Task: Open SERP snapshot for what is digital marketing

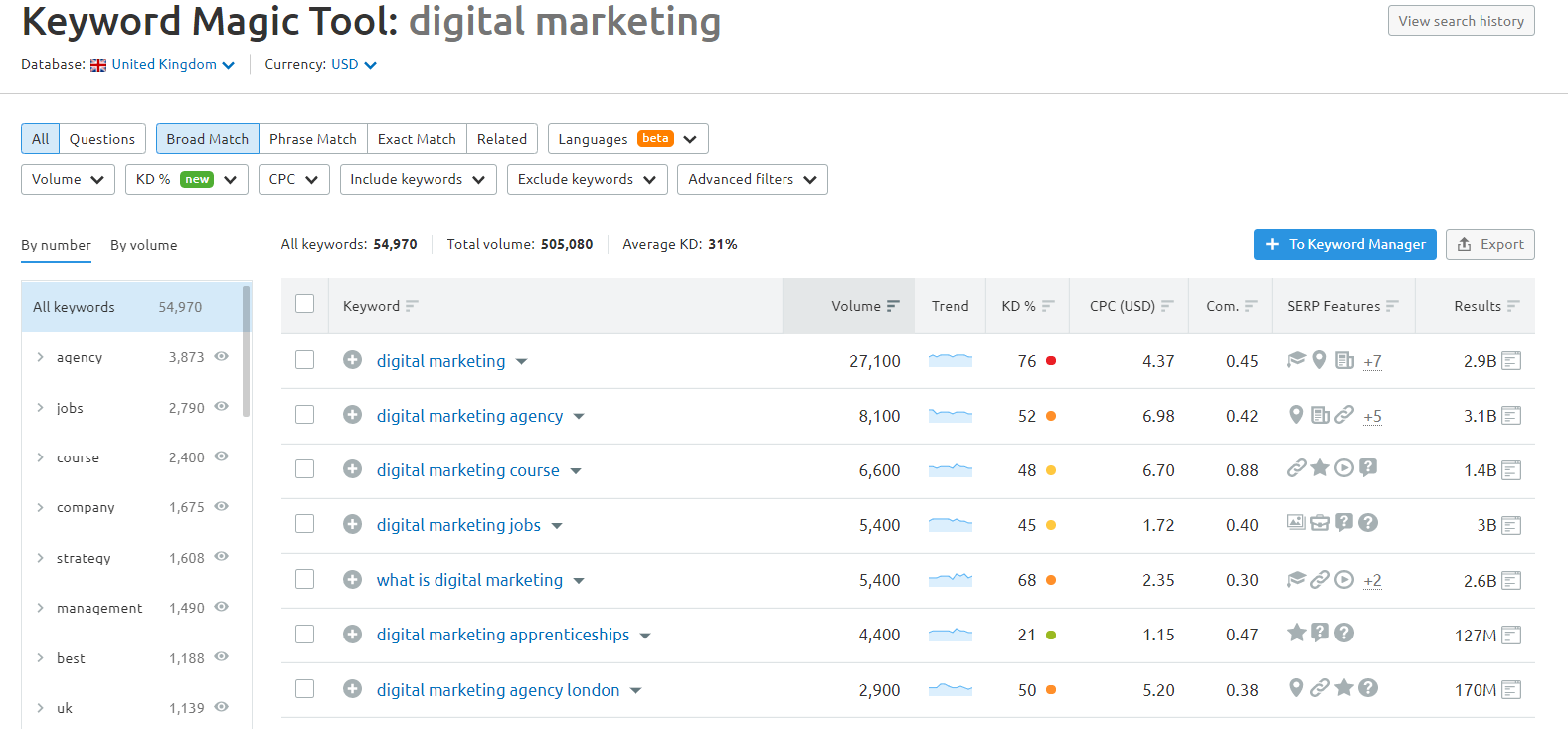Action: point(1511,580)
